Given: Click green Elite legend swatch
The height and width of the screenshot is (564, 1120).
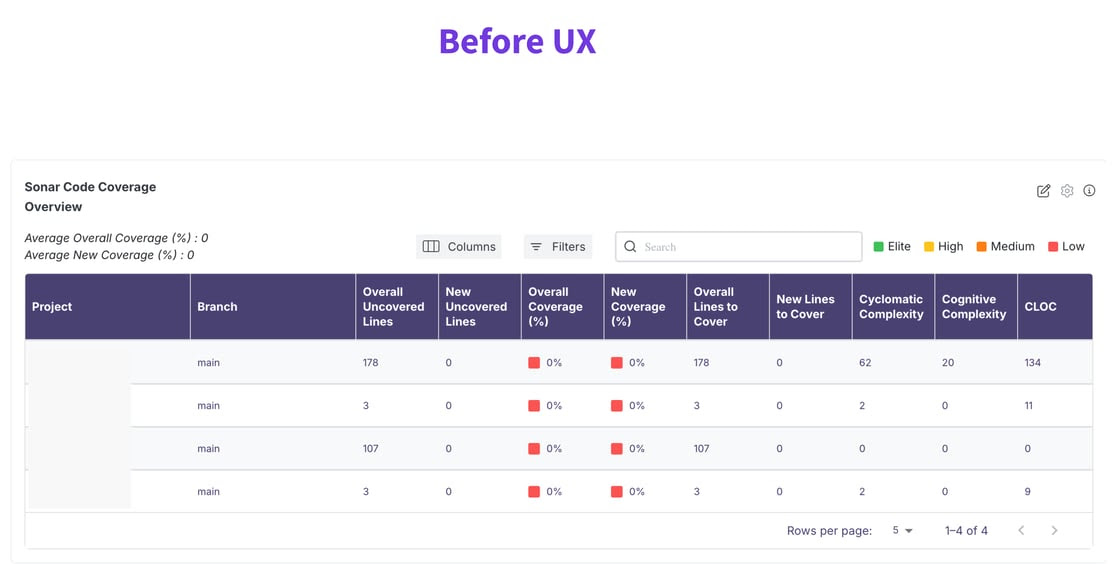Looking at the screenshot, I should click(878, 247).
